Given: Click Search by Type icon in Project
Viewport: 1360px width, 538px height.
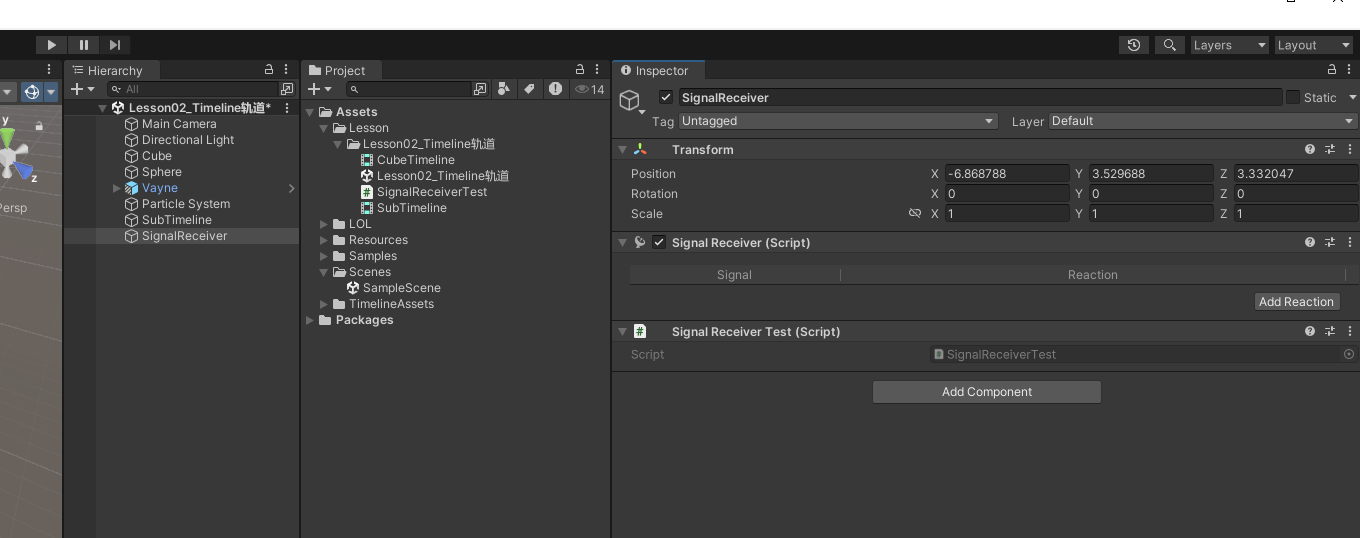Looking at the screenshot, I should coord(504,89).
